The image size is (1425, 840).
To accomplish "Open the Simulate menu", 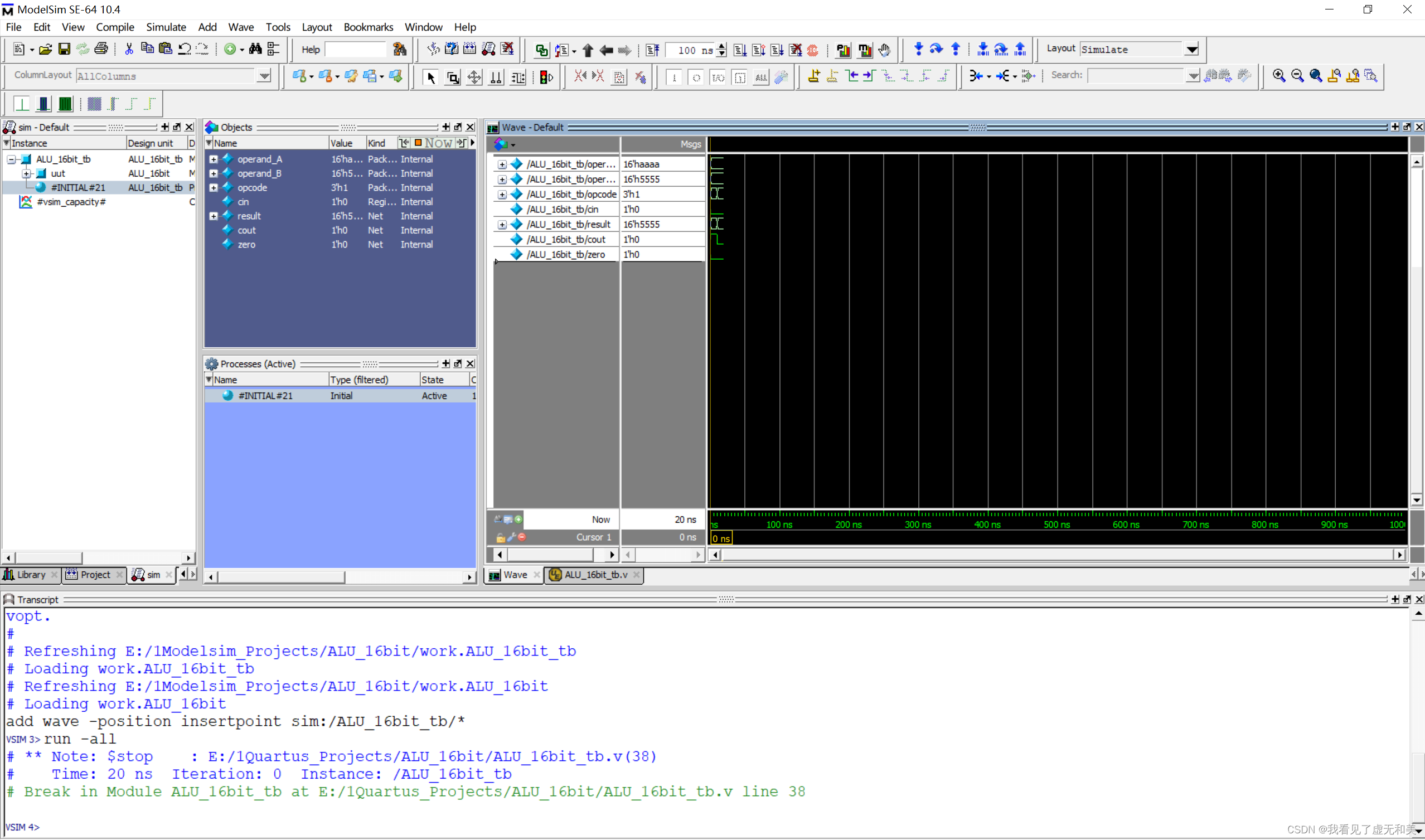I will [166, 27].
